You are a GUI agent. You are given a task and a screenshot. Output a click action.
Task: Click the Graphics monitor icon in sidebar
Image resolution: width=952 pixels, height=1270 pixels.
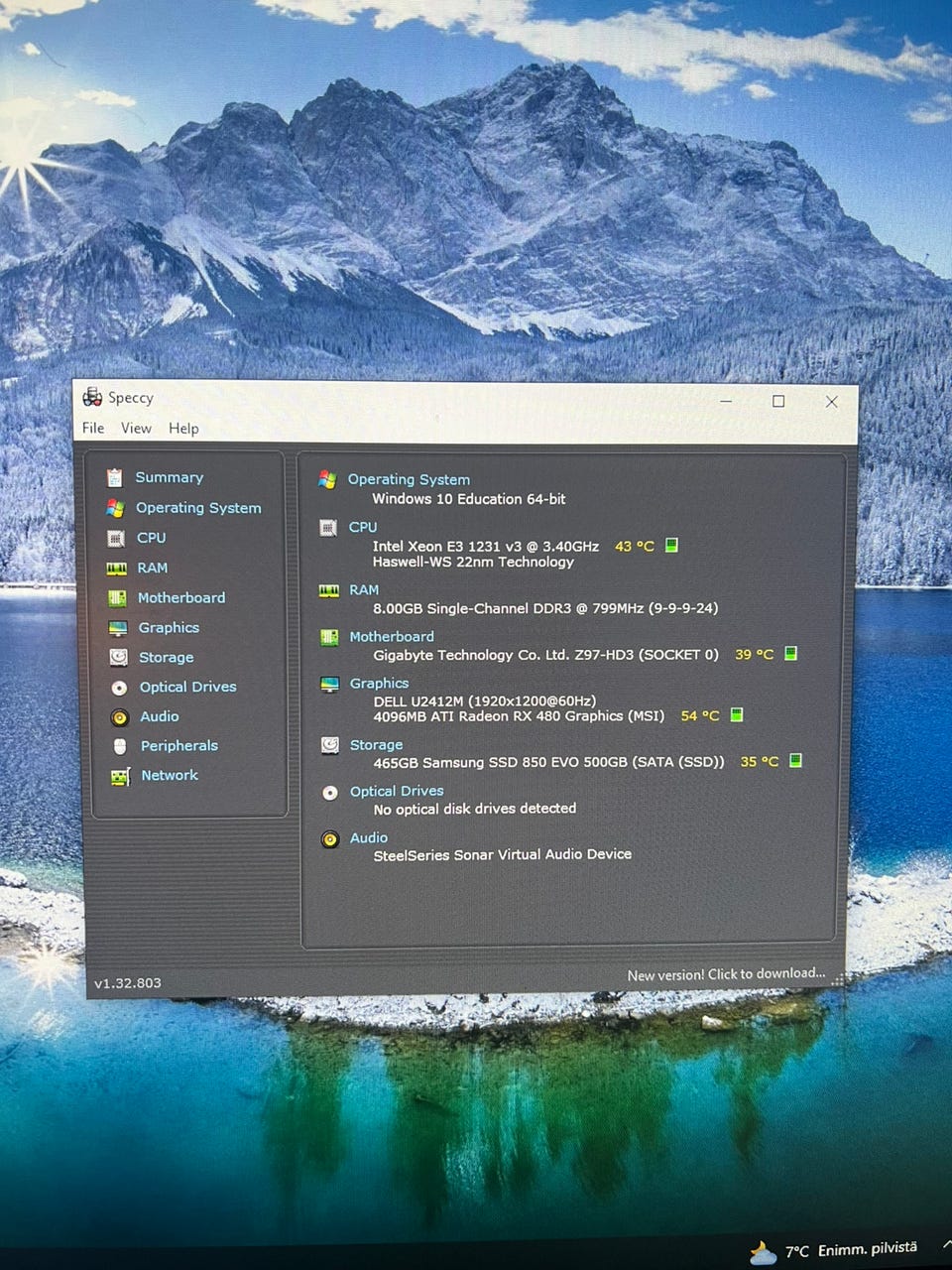(x=118, y=628)
